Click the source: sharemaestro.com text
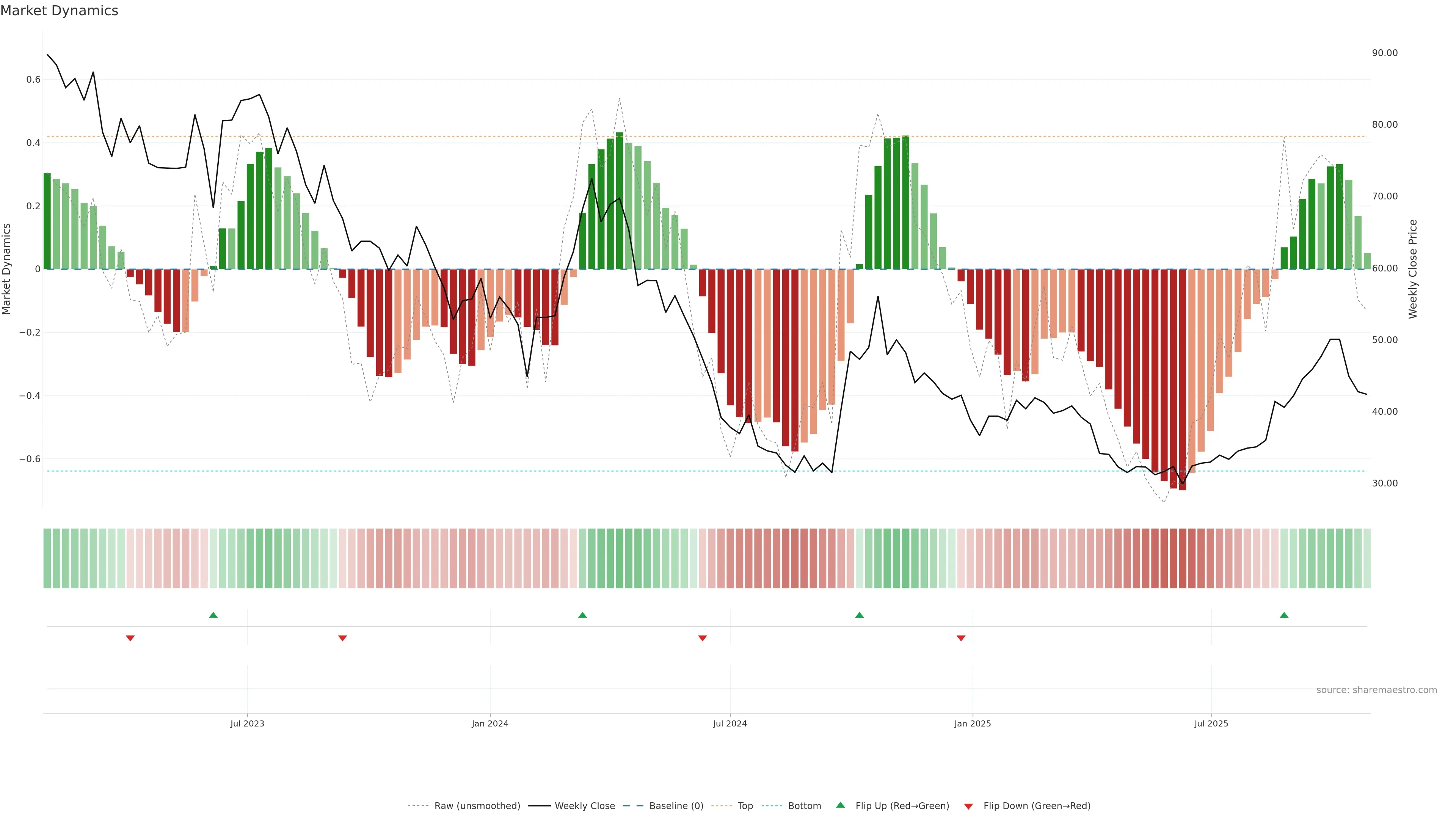Screen dimensions: 1456x819 point(1376,690)
